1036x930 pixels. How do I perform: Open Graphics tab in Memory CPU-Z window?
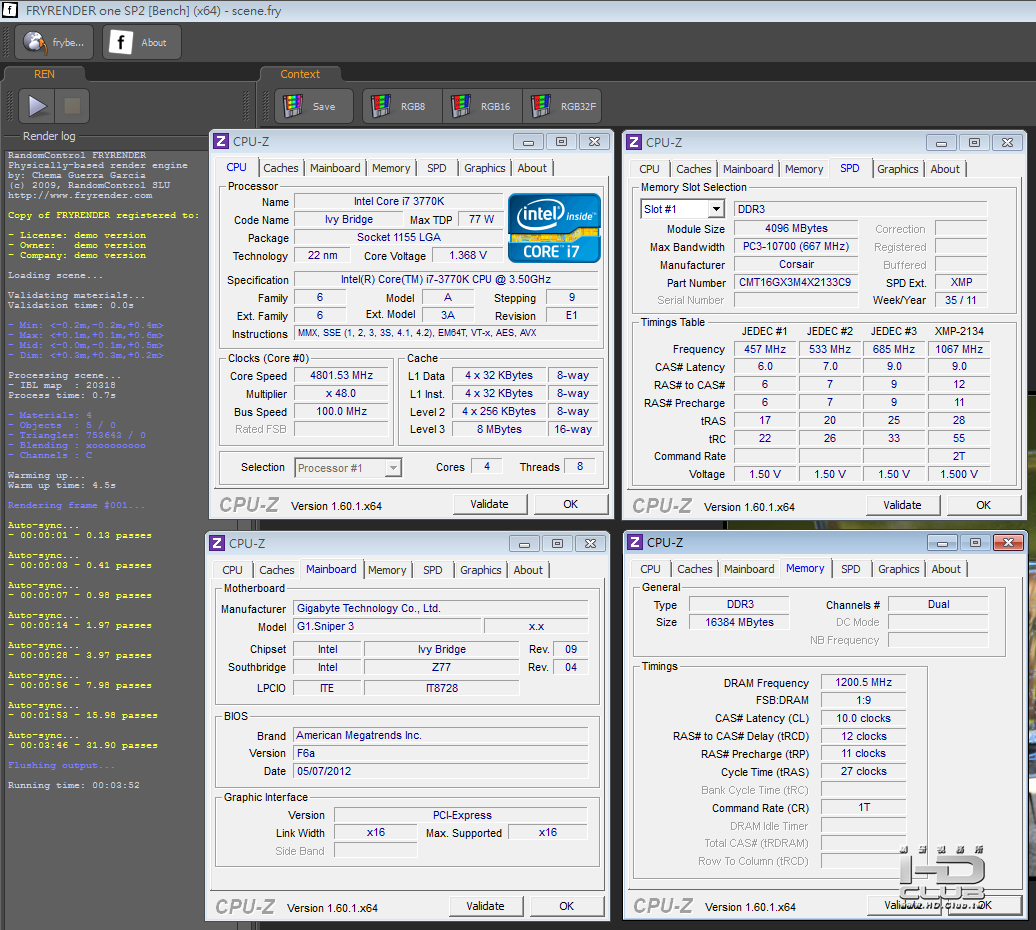click(x=899, y=569)
